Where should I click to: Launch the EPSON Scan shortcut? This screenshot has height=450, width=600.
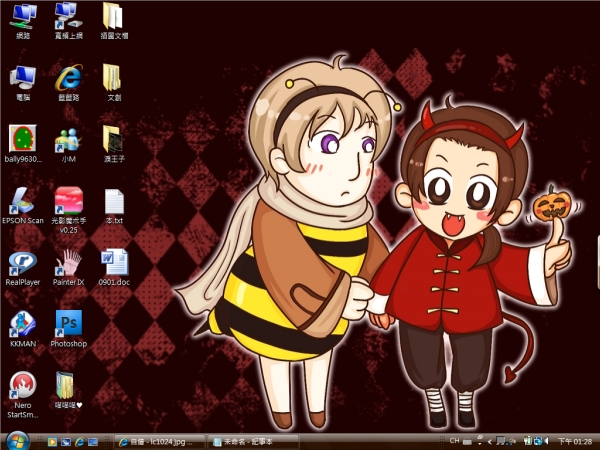23,205
